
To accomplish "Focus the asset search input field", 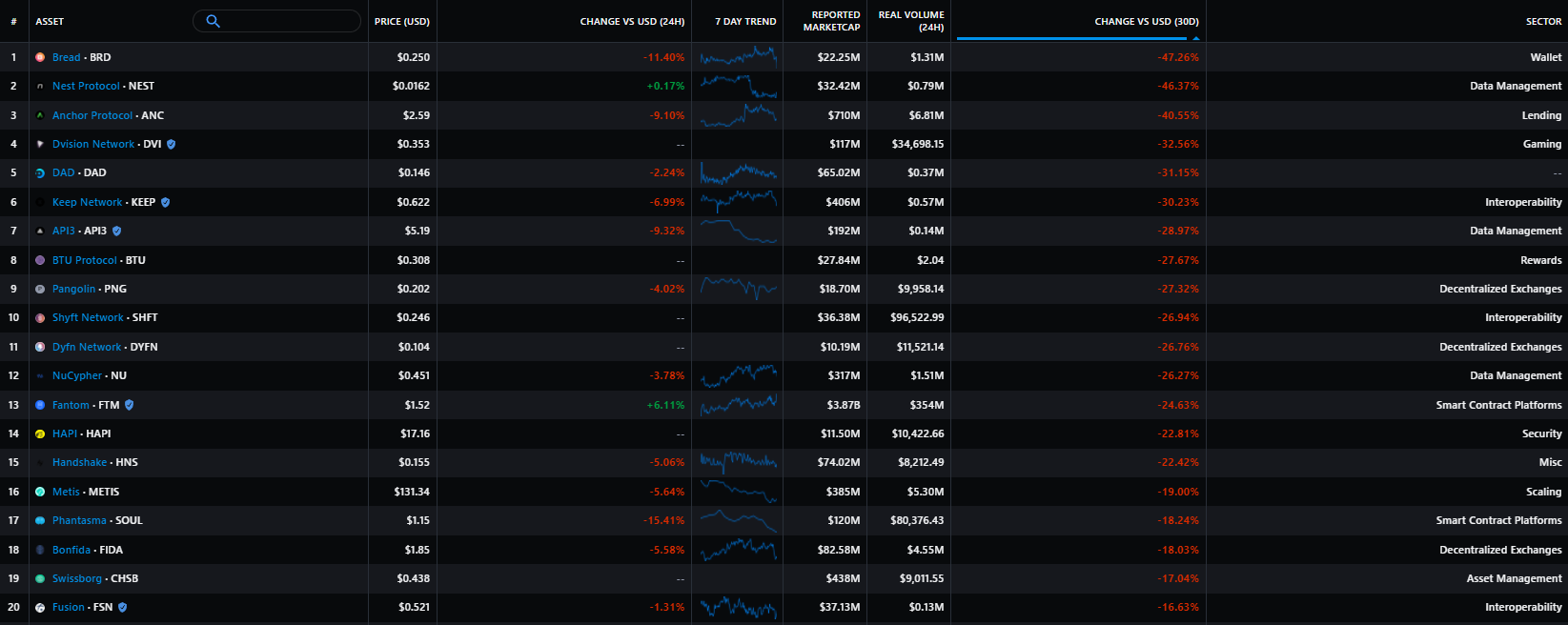I will [276, 21].
